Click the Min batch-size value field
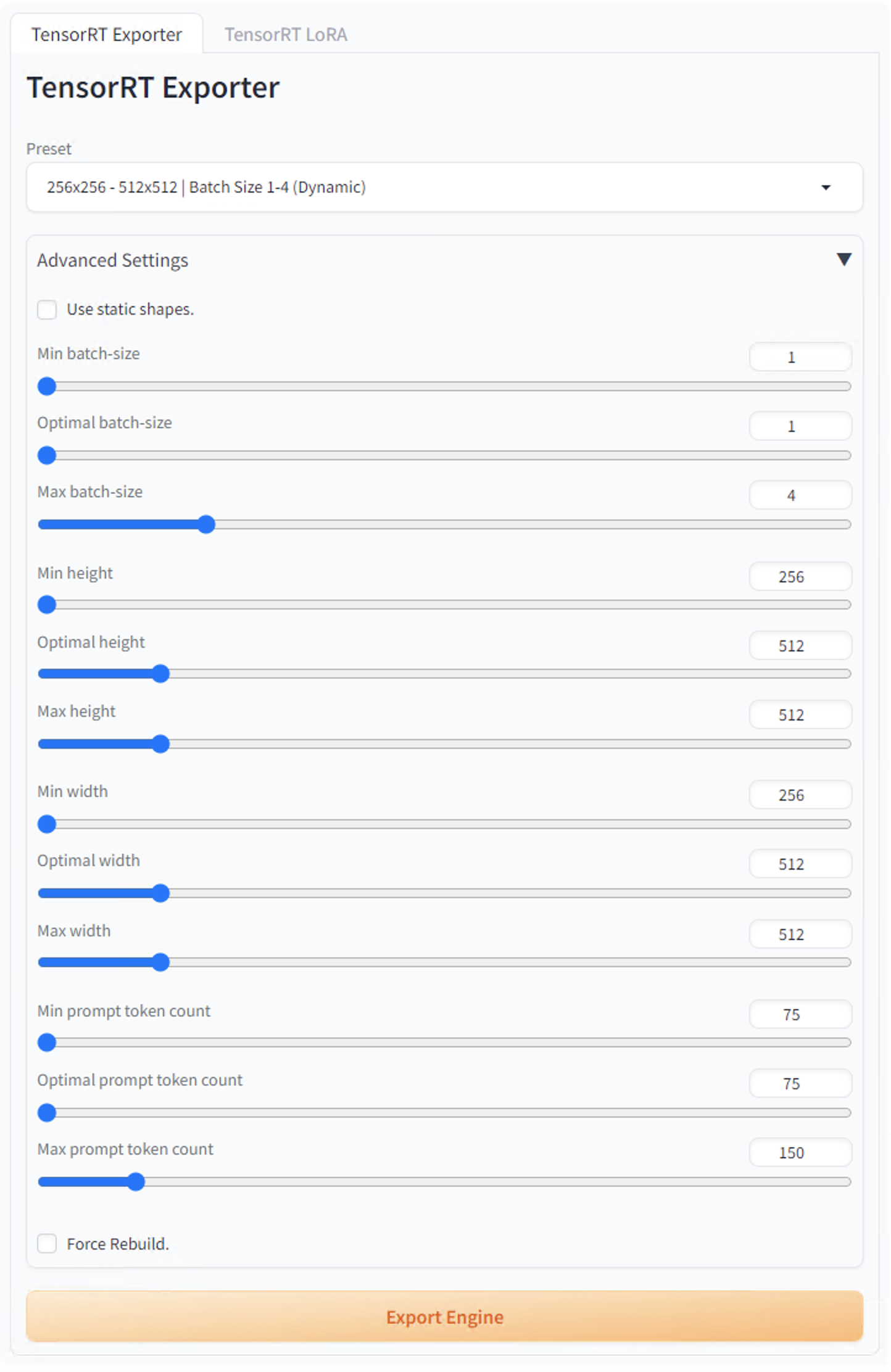The image size is (891, 1372). click(x=800, y=357)
